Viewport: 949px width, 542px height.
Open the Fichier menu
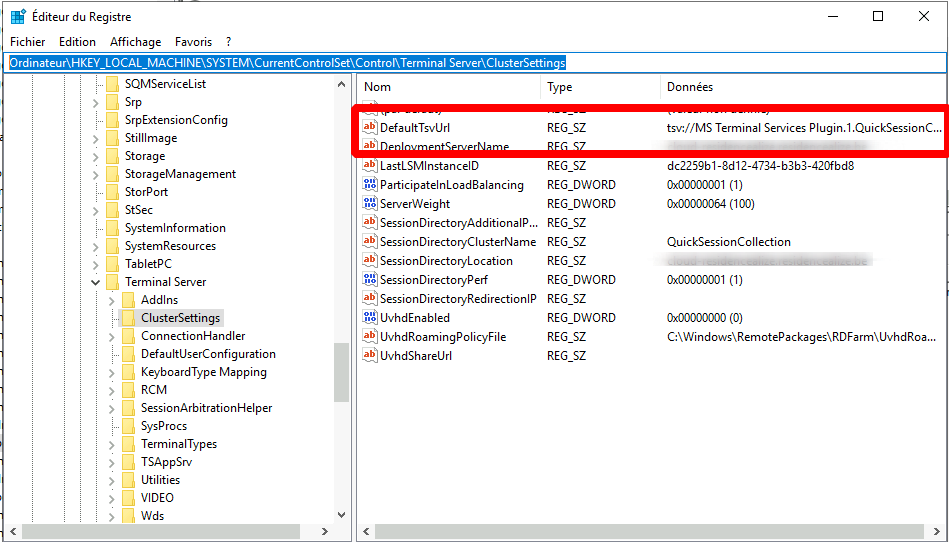coord(28,42)
